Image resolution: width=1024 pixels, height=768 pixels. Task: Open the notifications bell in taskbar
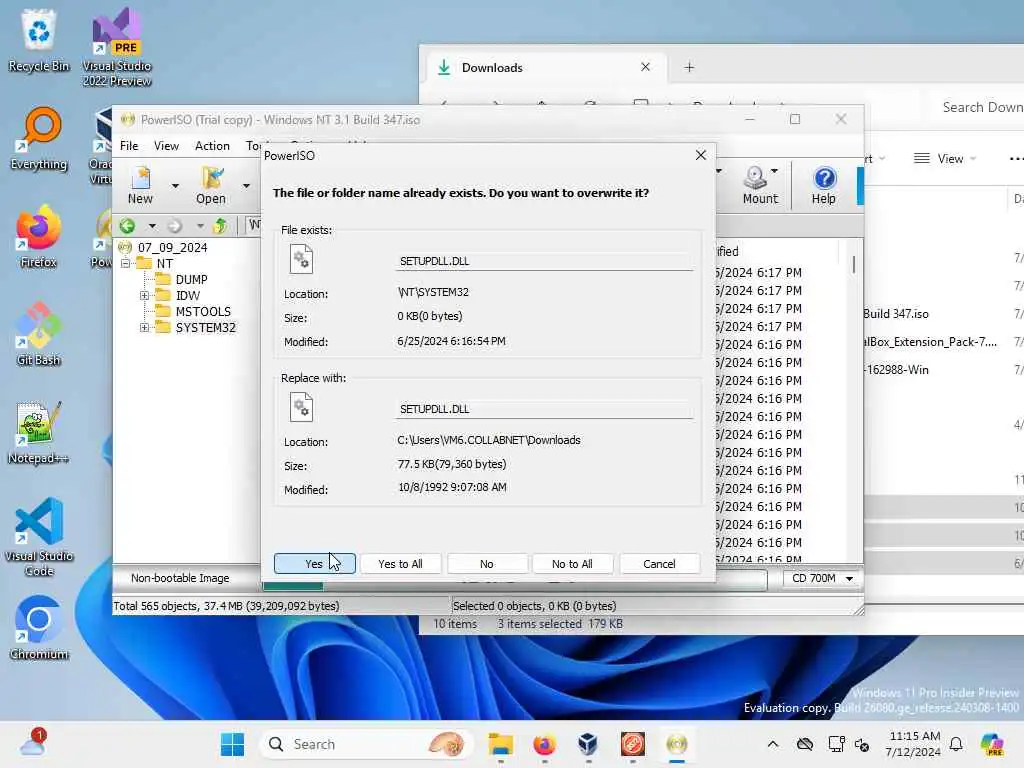point(956,744)
